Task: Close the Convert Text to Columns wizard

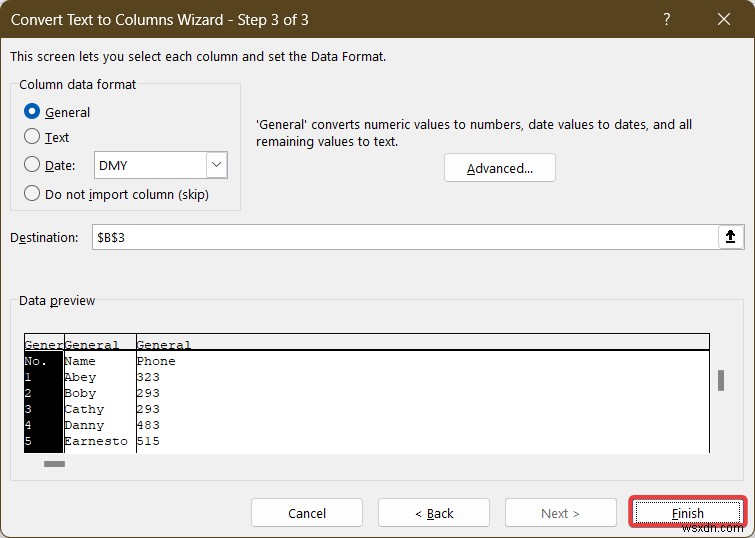Action: point(724,19)
